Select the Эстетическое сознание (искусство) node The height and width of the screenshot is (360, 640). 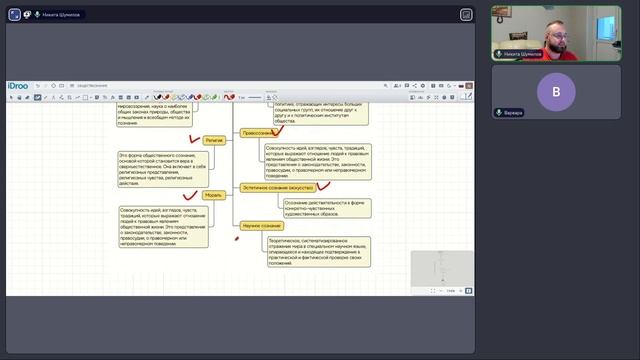pyautogui.click(x=278, y=188)
